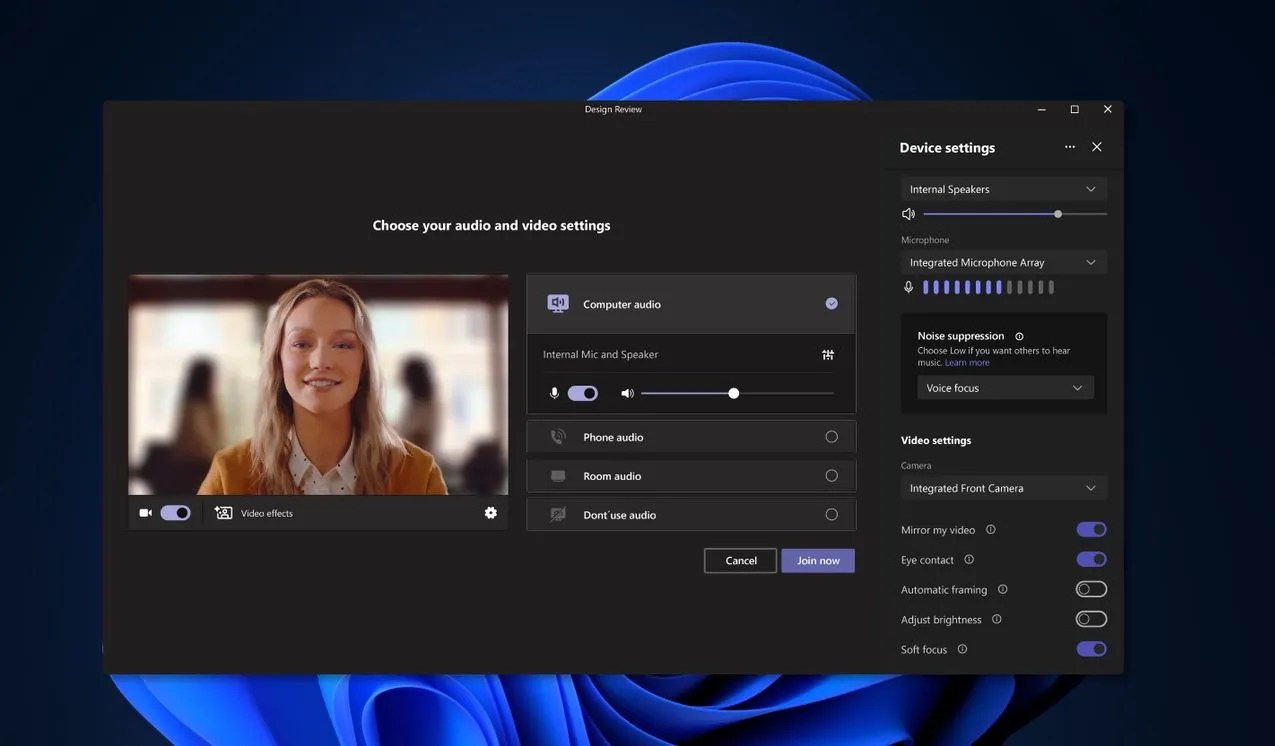Open settings gear under video preview

tap(490, 513)
